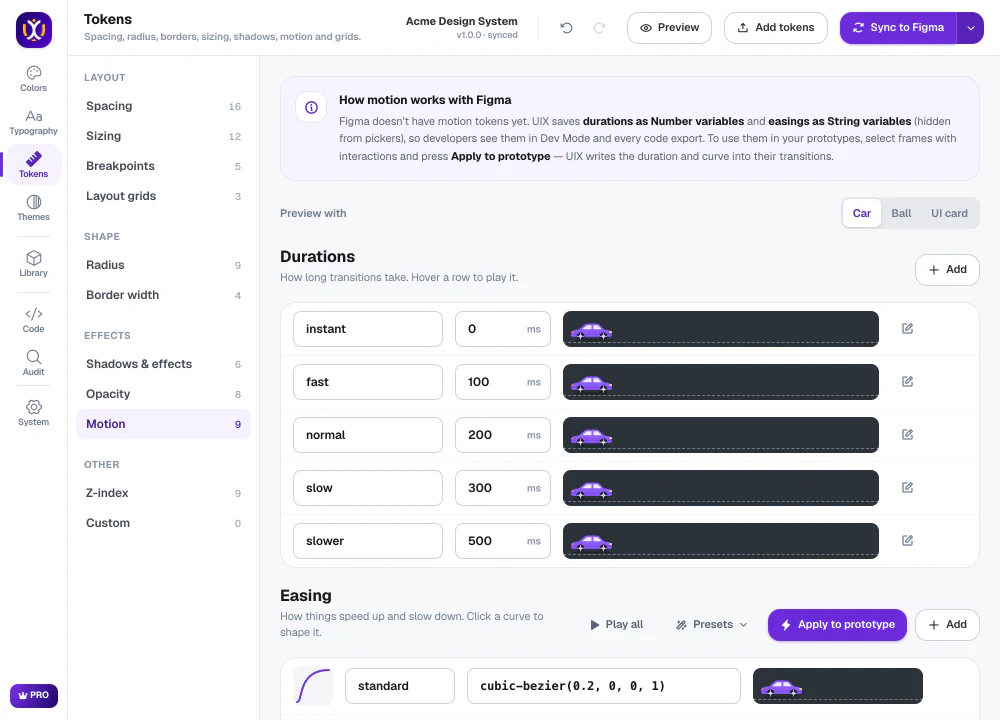Click the Add tokens button
The height and width of the screenshot is (720, 1000).
point(776,28)
